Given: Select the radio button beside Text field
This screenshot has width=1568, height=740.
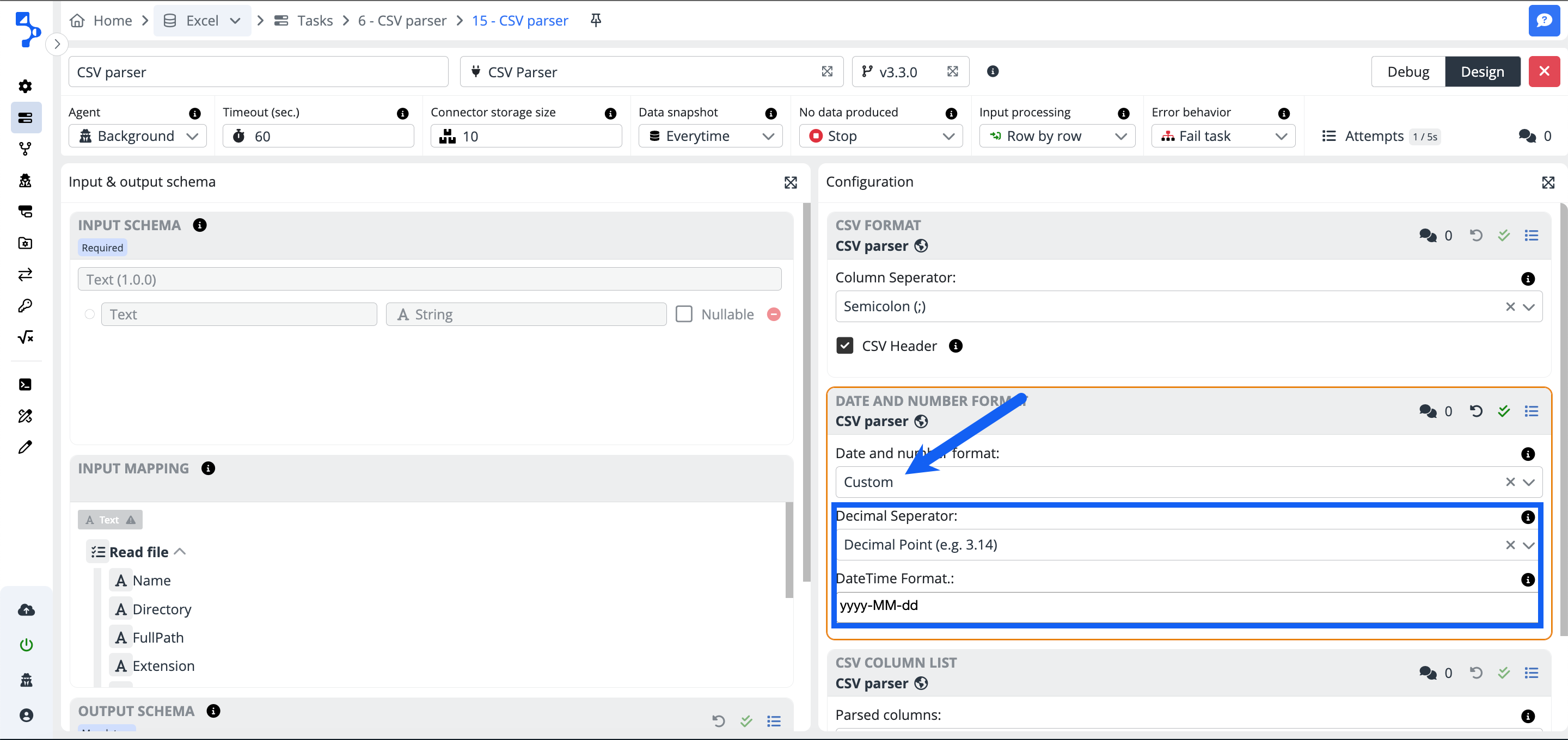Looking at the screenshot, I should click(89, 314).
